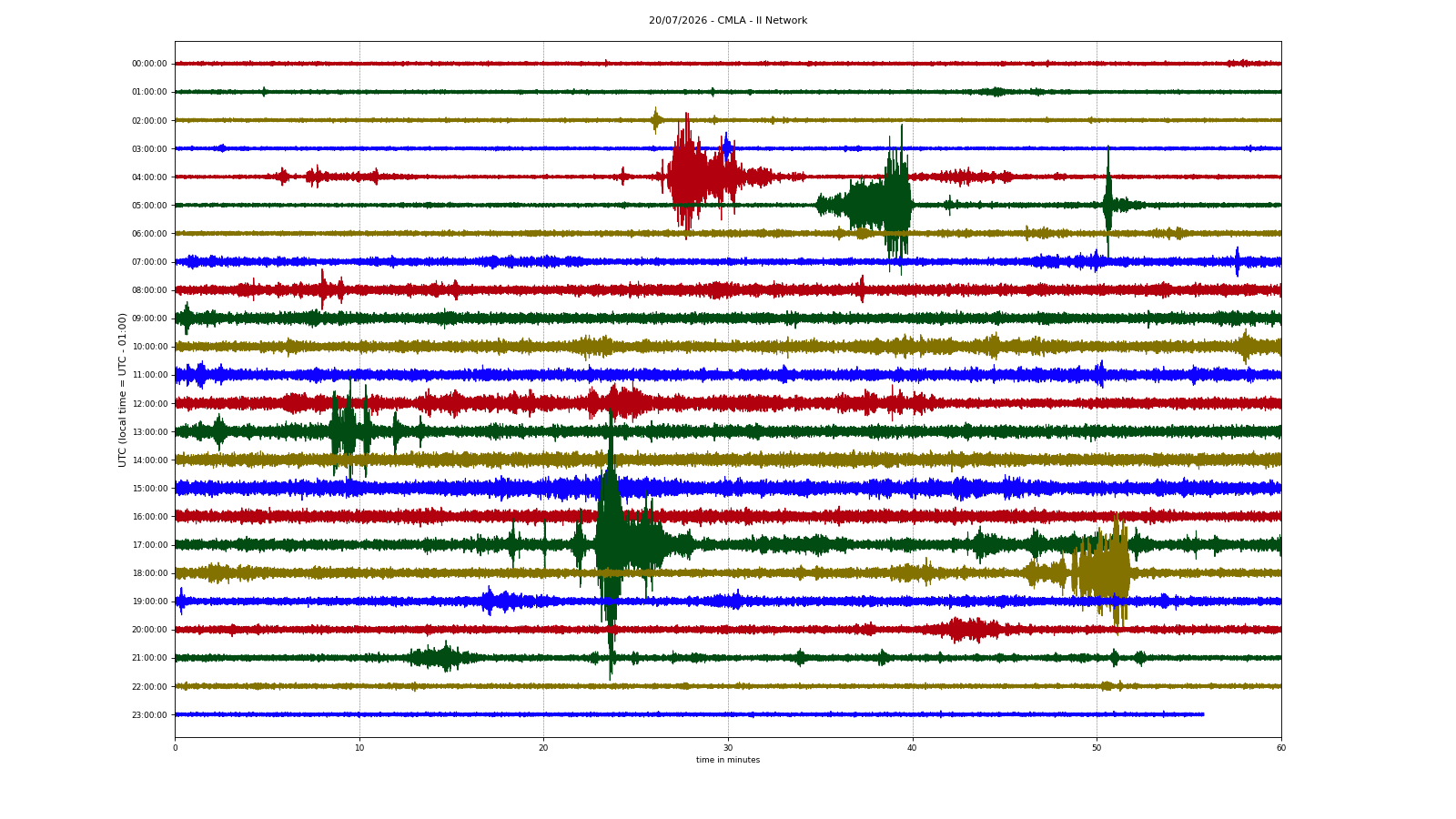This screenshot has width=1456, height=819.
Task: Select the 13:00:00 hour label
Action: click(x=149, y=431)
